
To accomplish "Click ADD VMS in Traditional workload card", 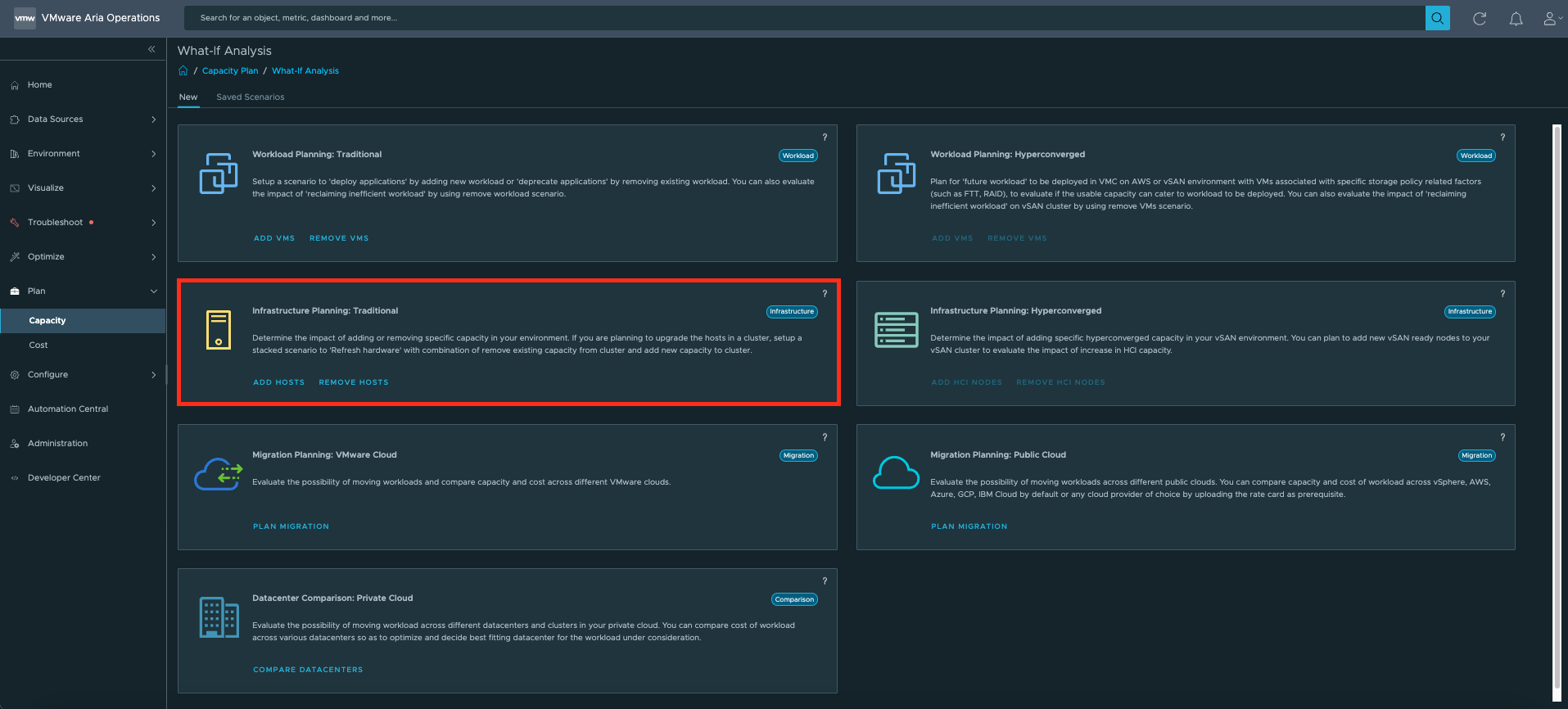I will [x=274, y=238].
